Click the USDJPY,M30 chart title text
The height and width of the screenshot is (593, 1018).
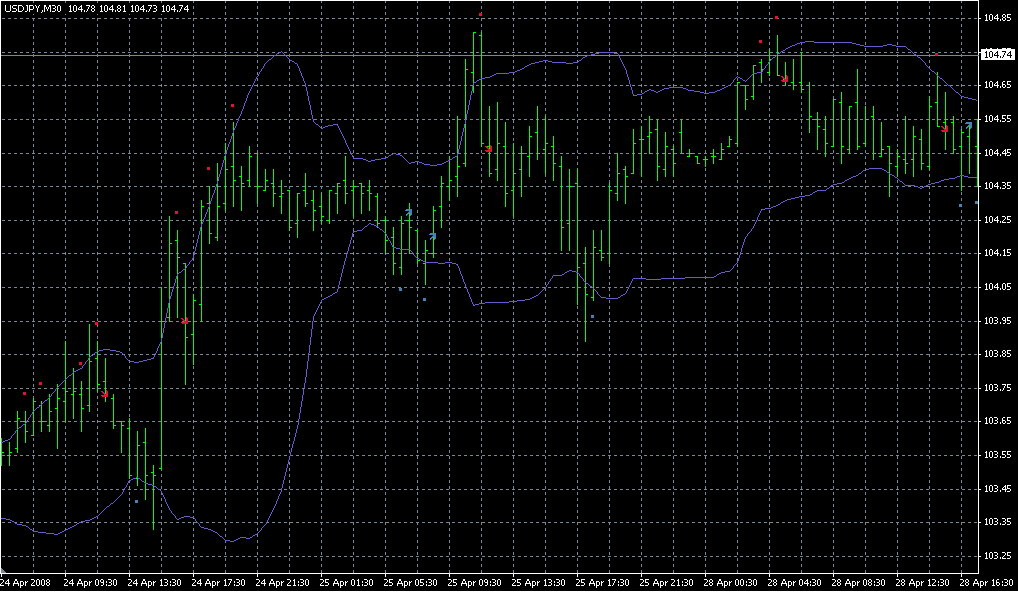tap(33, 9)
